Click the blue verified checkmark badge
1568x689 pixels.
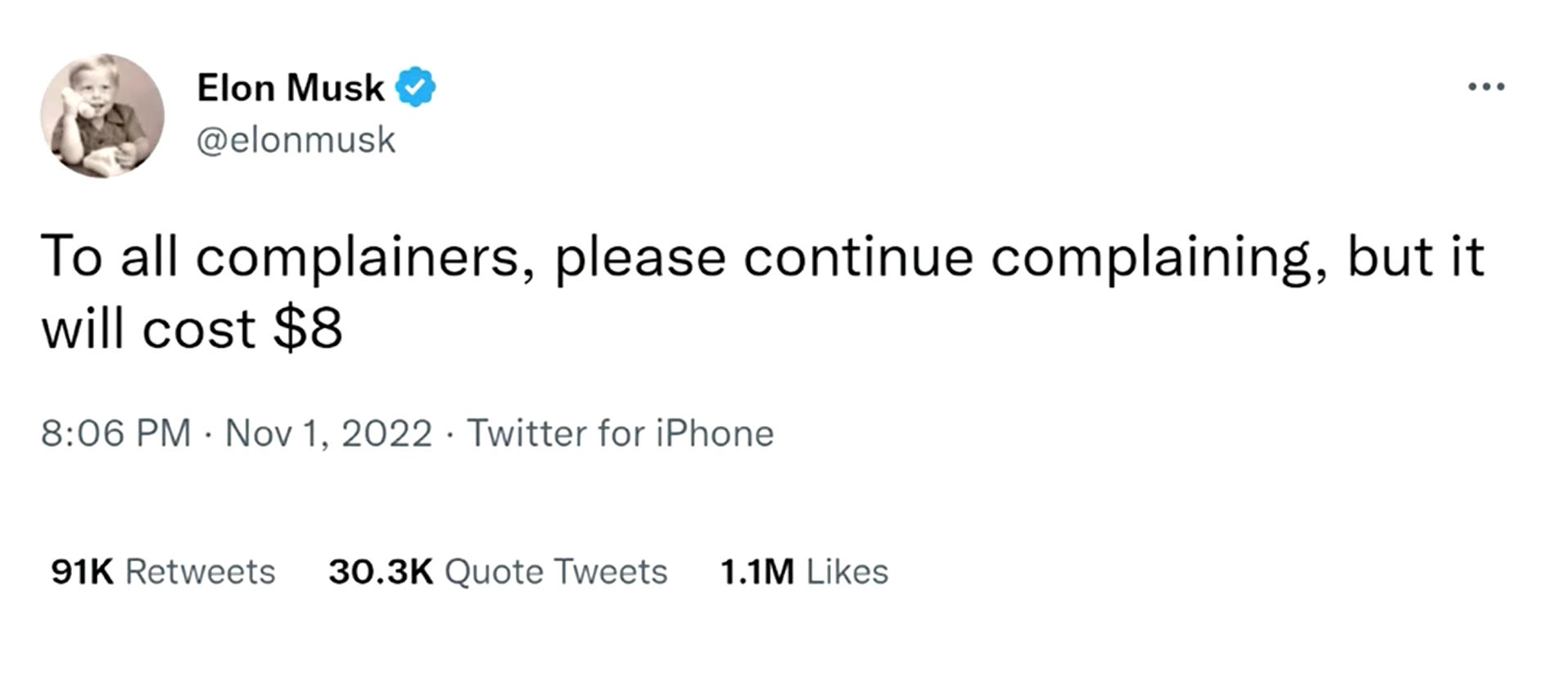416,87
